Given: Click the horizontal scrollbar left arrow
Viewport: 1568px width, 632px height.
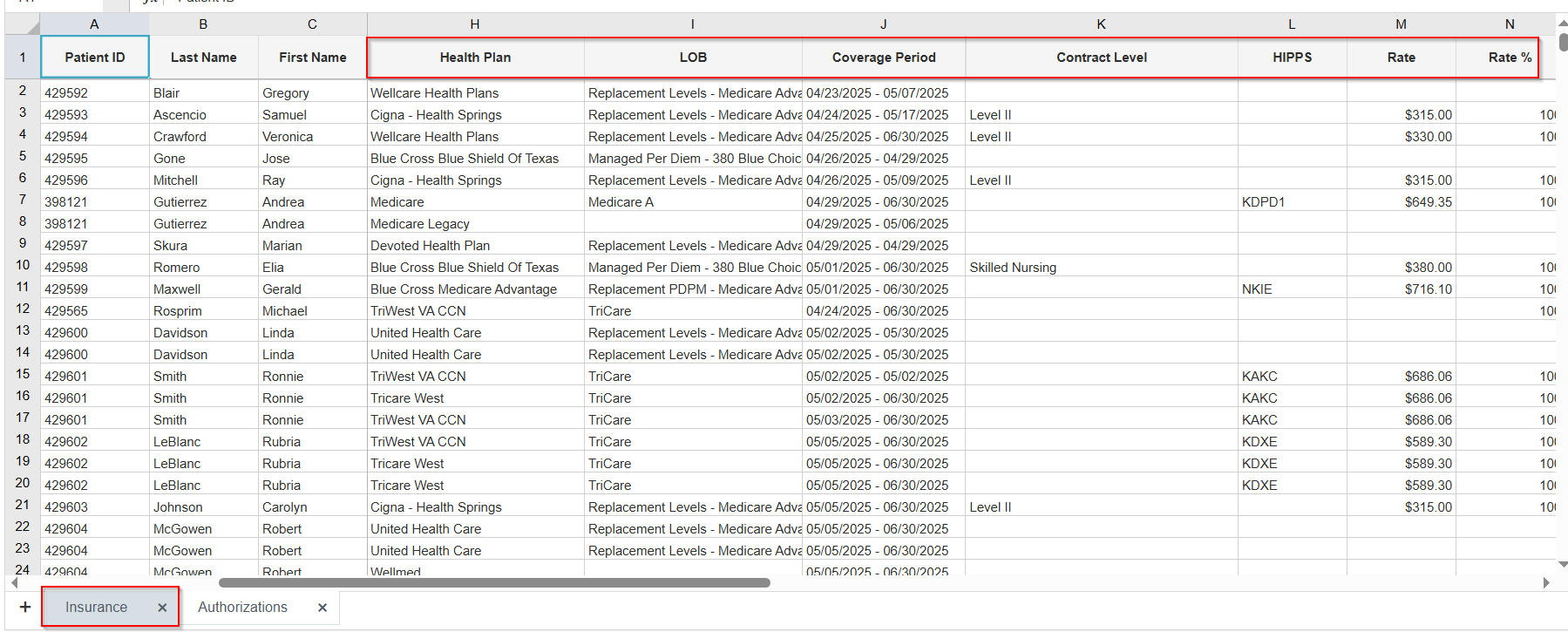Looking at the screenshot, I should pos(14,582).
